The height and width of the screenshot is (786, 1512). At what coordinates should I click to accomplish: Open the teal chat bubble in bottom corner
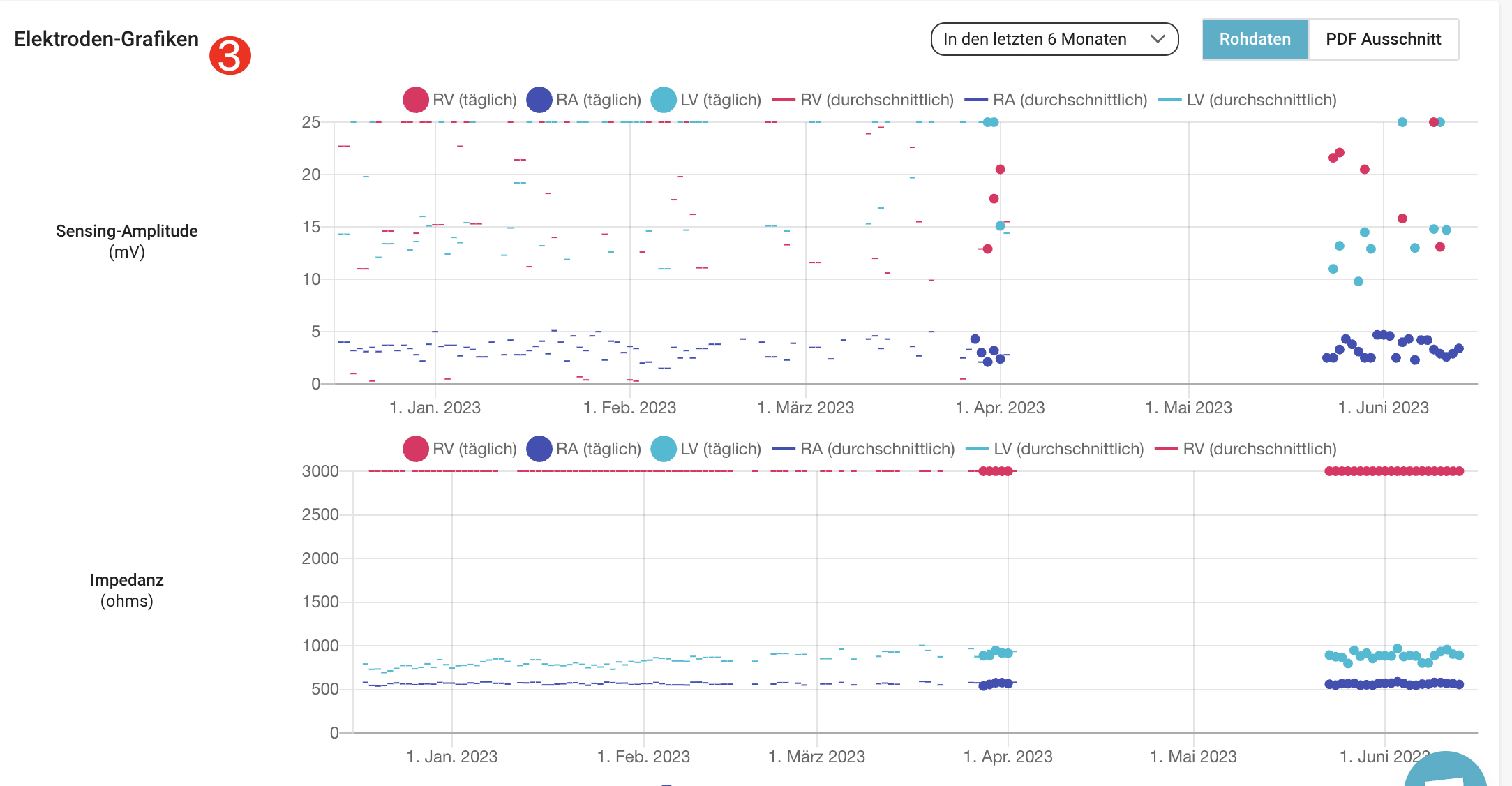(1445, 771)
